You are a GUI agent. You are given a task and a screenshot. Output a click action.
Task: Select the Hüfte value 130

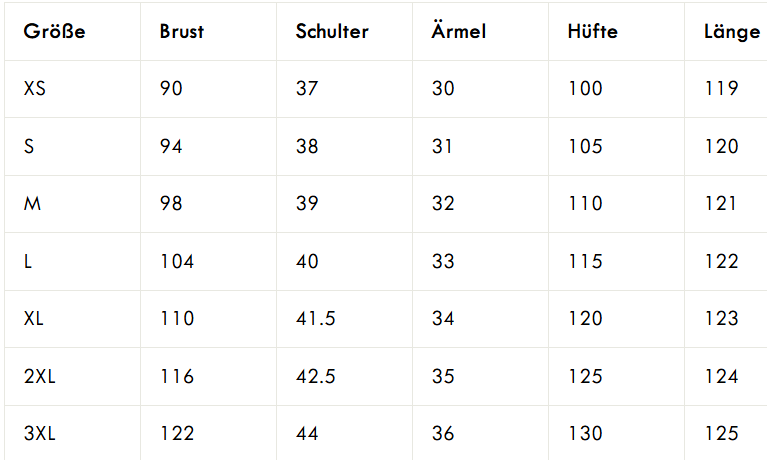coord(585,434)
